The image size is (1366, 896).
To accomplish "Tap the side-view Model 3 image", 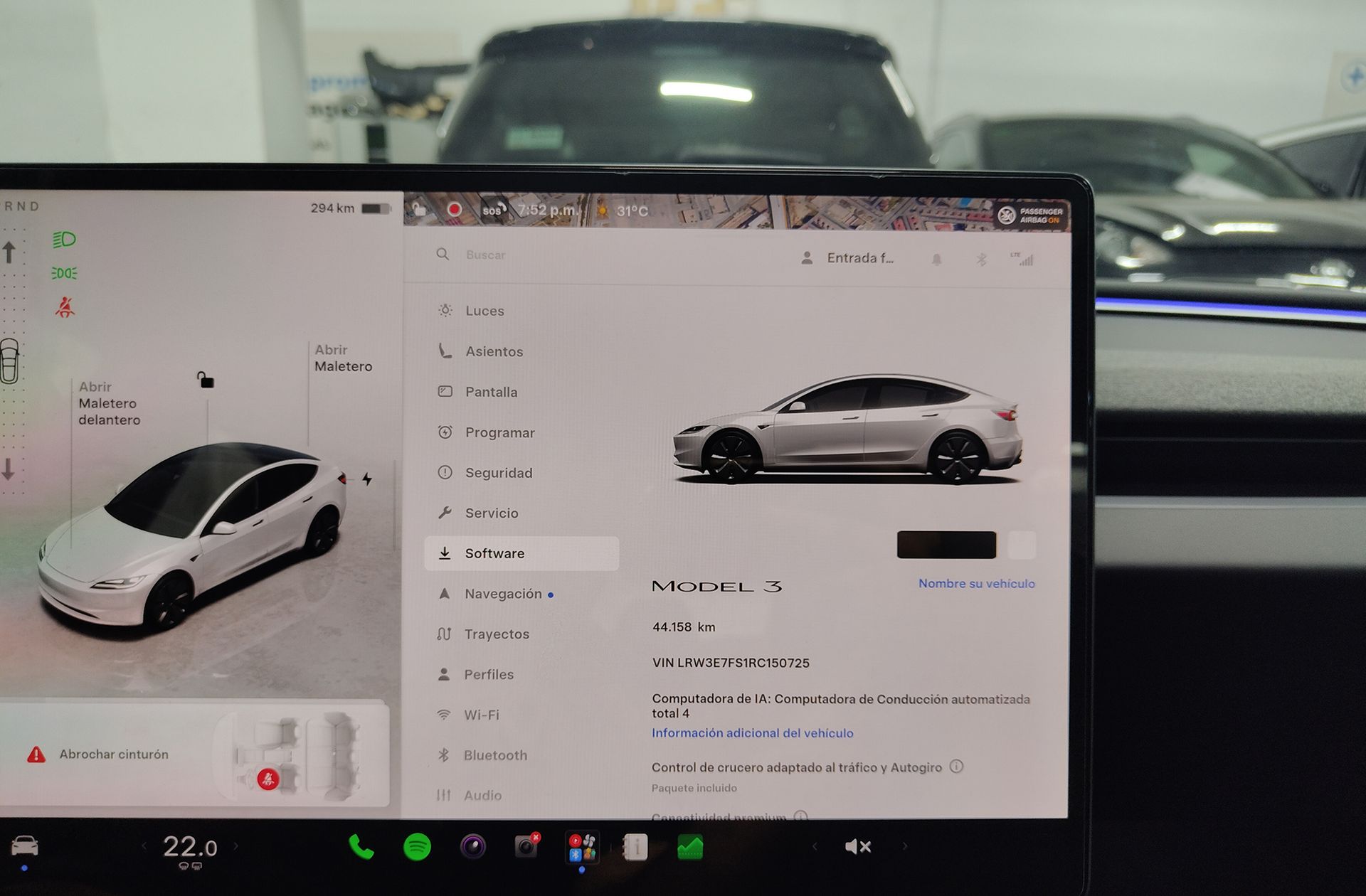I will [x=847, y=429].
